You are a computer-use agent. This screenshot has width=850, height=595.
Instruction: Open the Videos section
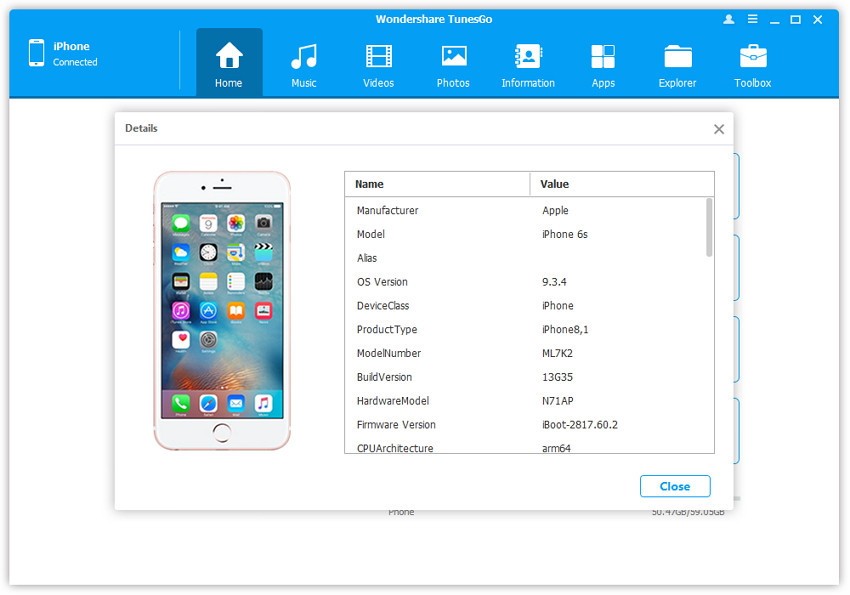(x=378, y=63)
